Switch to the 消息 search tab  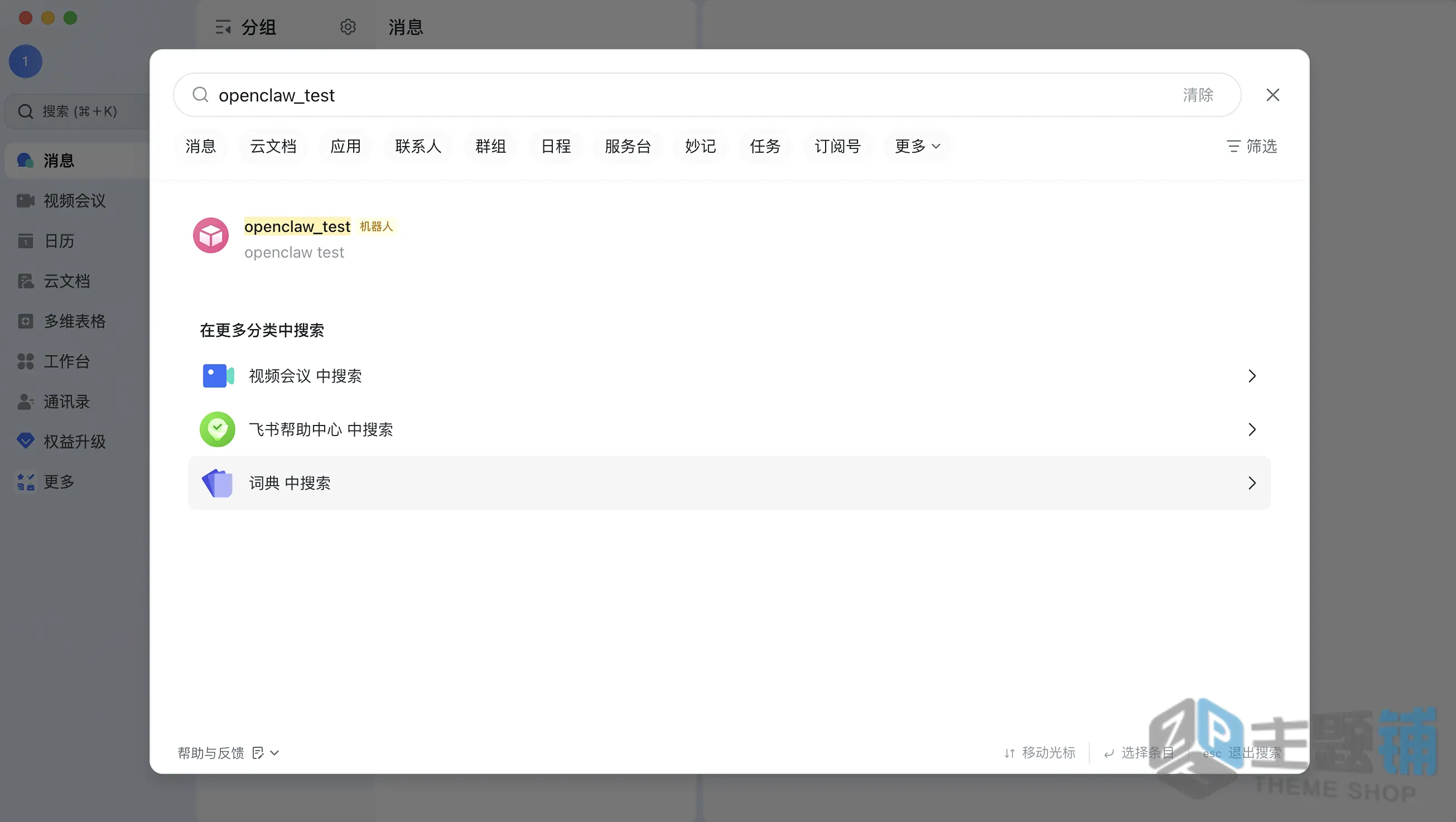[201, 146]
